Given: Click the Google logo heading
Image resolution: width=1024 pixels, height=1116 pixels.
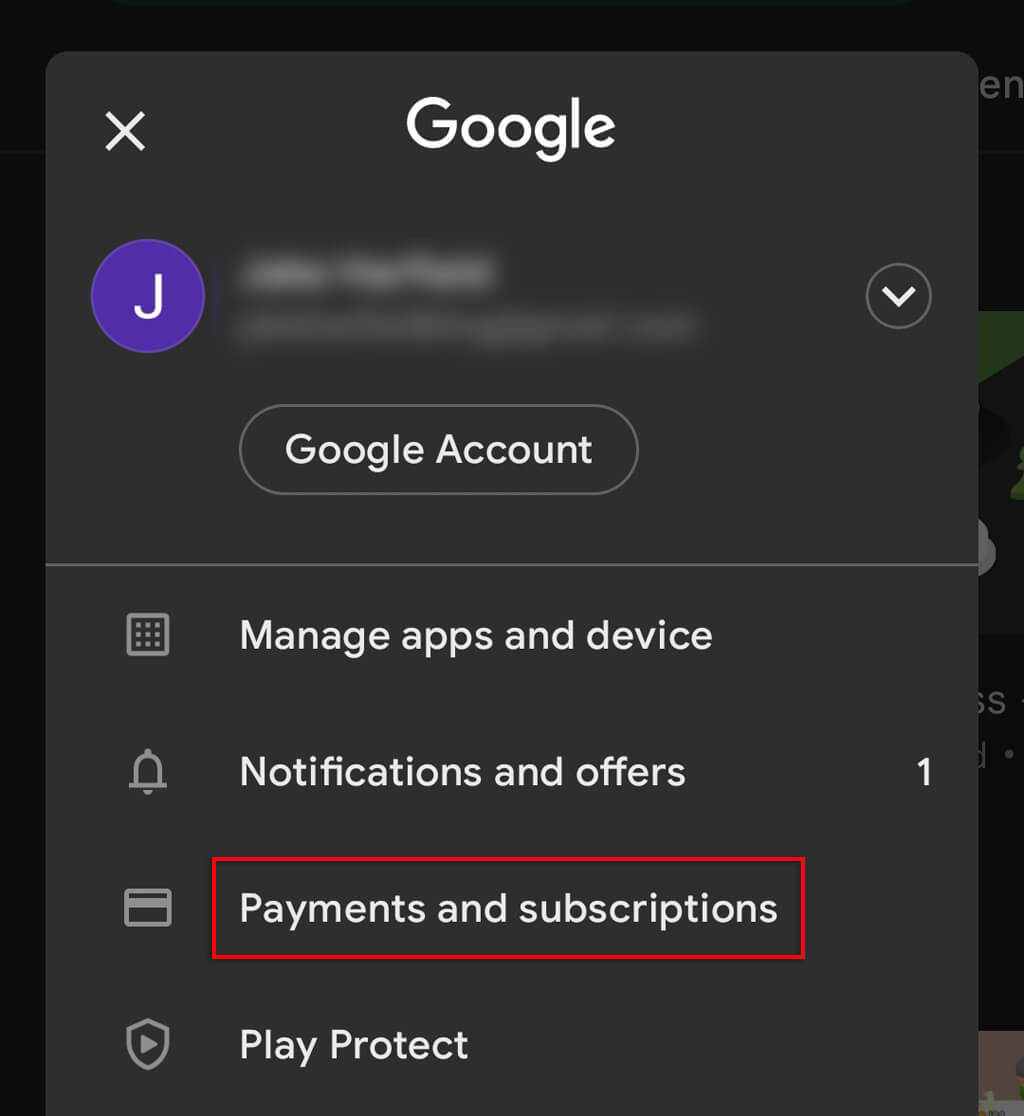Looking at the screenshot, I should tap(511, 128).
